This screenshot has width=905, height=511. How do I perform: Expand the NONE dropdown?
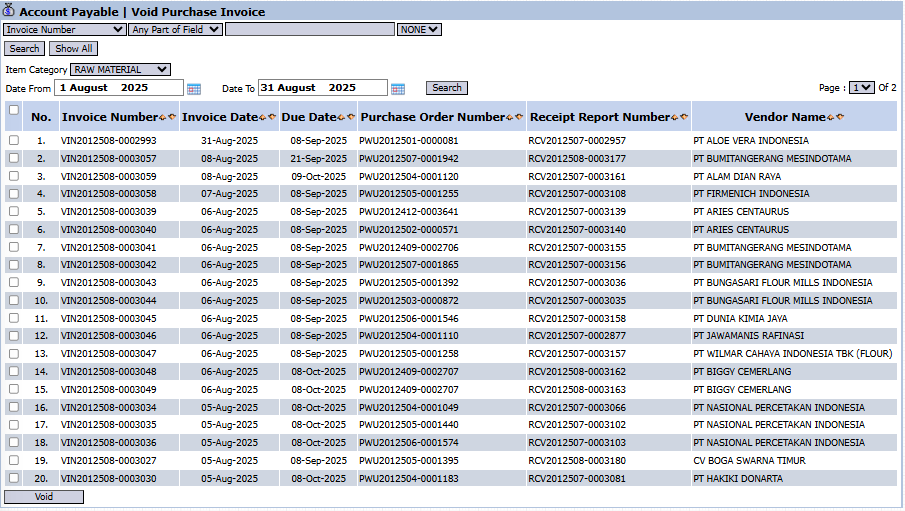tap(419, 30)
